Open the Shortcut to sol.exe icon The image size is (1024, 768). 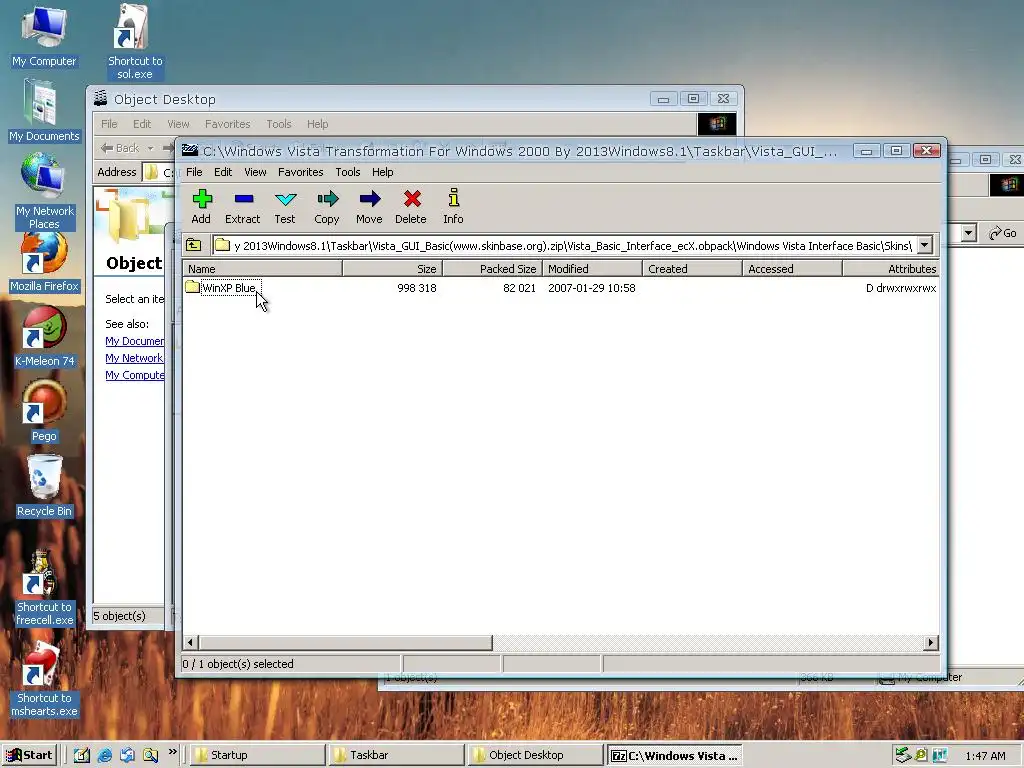[x=135, y=42]
